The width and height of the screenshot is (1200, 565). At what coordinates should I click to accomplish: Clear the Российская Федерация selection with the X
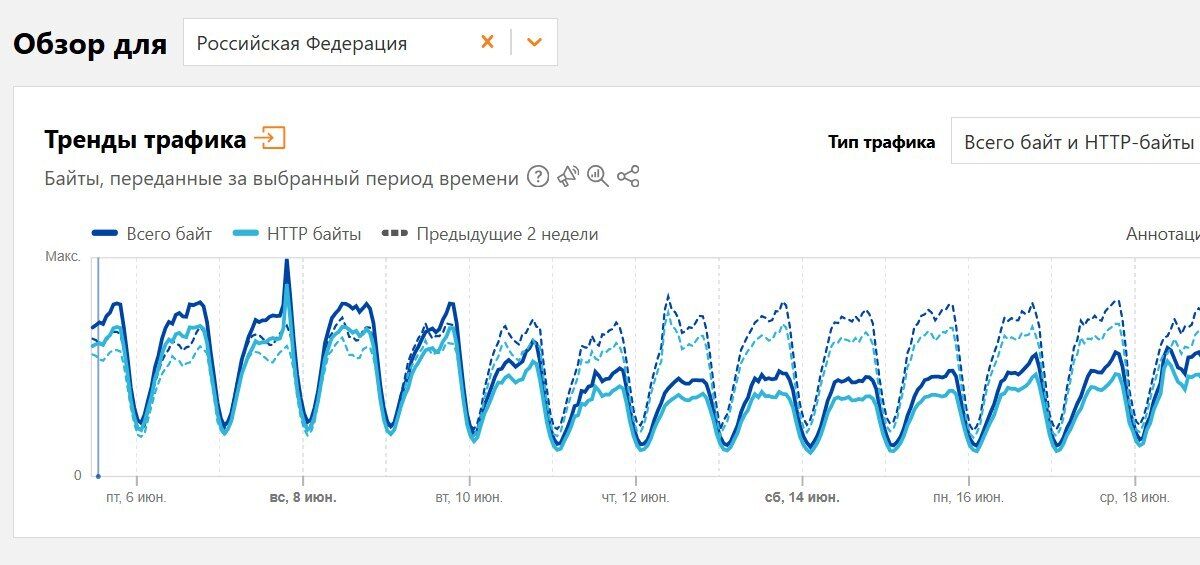pyautogui.click(x=487, y=42)
